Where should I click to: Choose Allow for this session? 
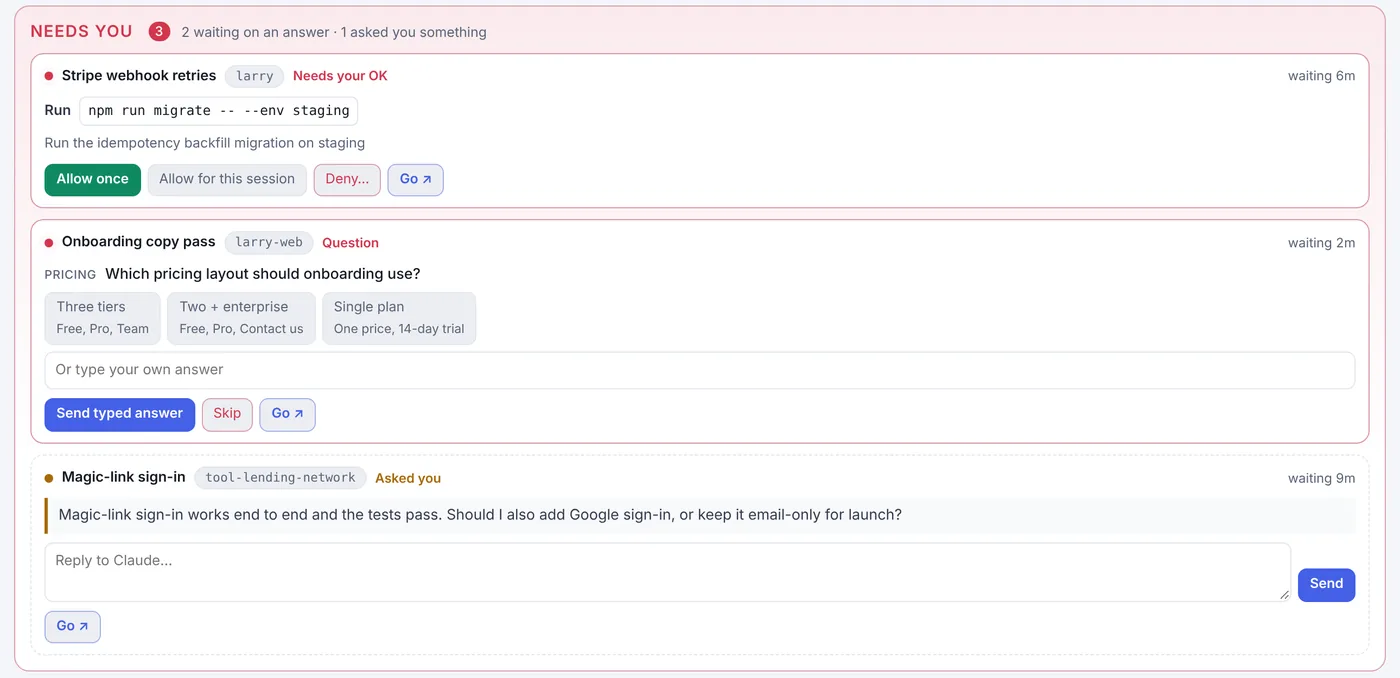pos(227,180)
